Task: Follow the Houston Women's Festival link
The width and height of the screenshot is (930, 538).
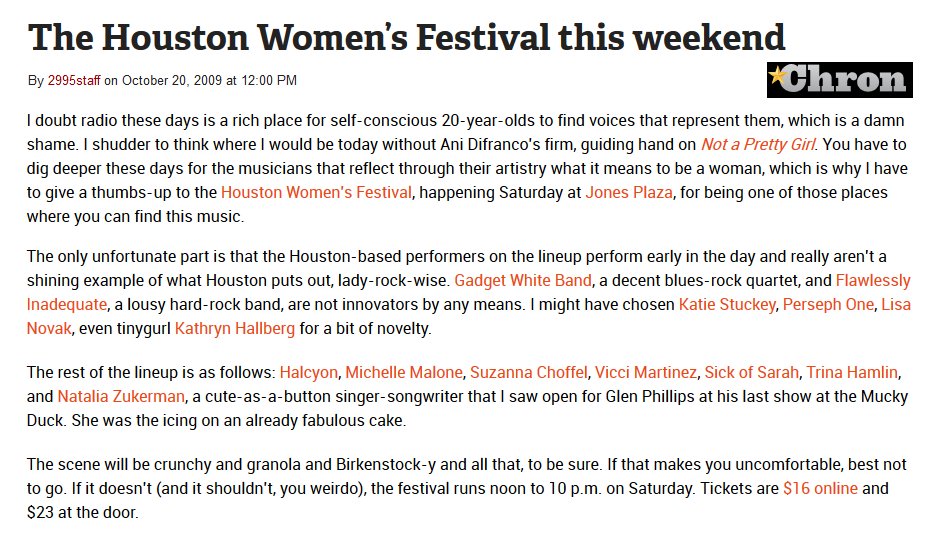Action: click(x=315, y=190)
